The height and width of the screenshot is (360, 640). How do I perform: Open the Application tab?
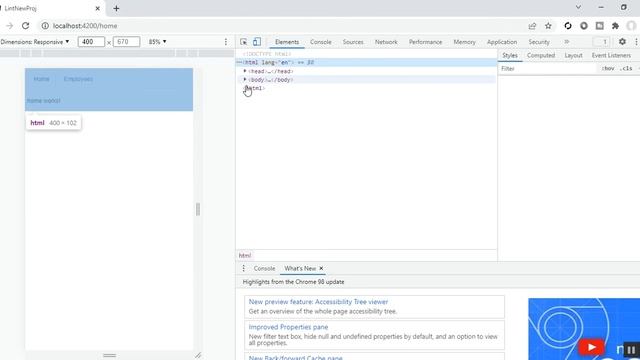[502, 42]
